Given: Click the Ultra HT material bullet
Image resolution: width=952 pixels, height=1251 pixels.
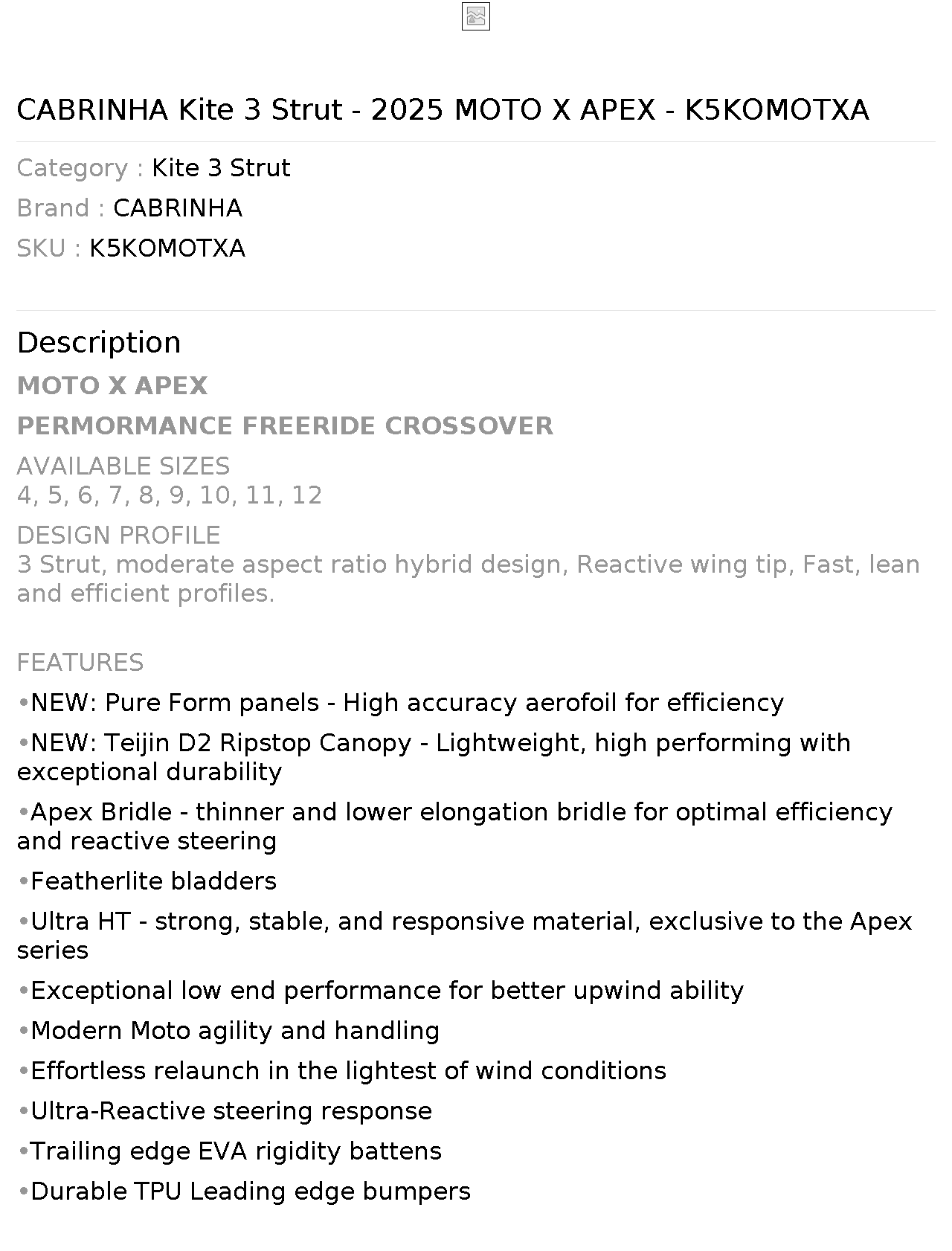Looking at the screenshot, I should [x=464, y=936].
